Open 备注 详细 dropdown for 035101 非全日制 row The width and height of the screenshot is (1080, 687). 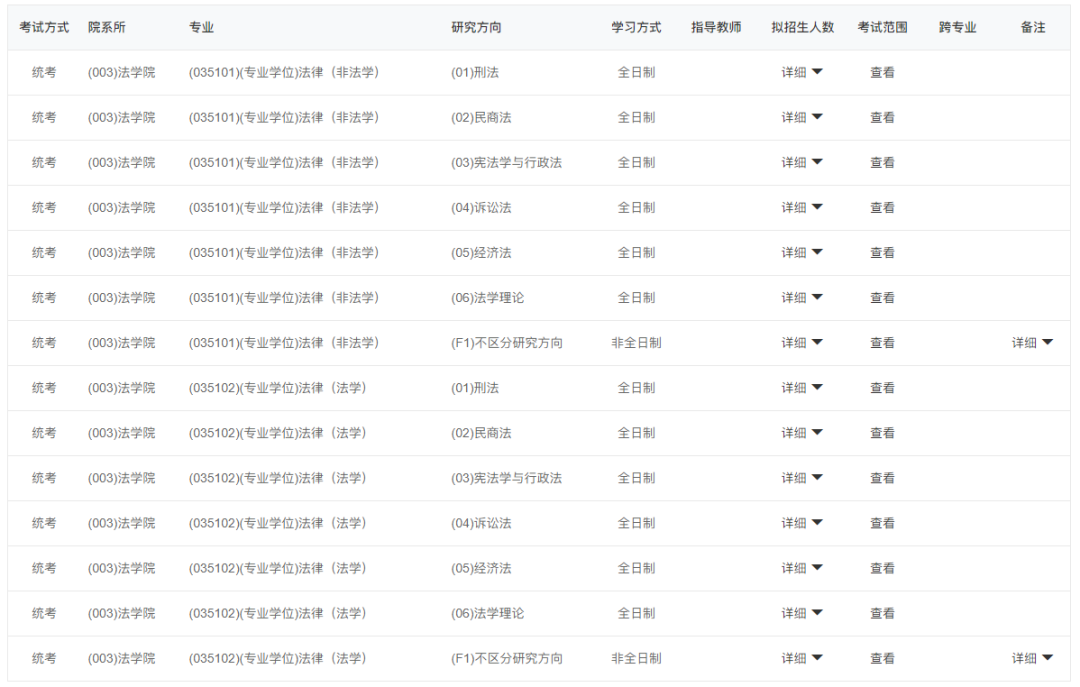(x=1032, y=343)
